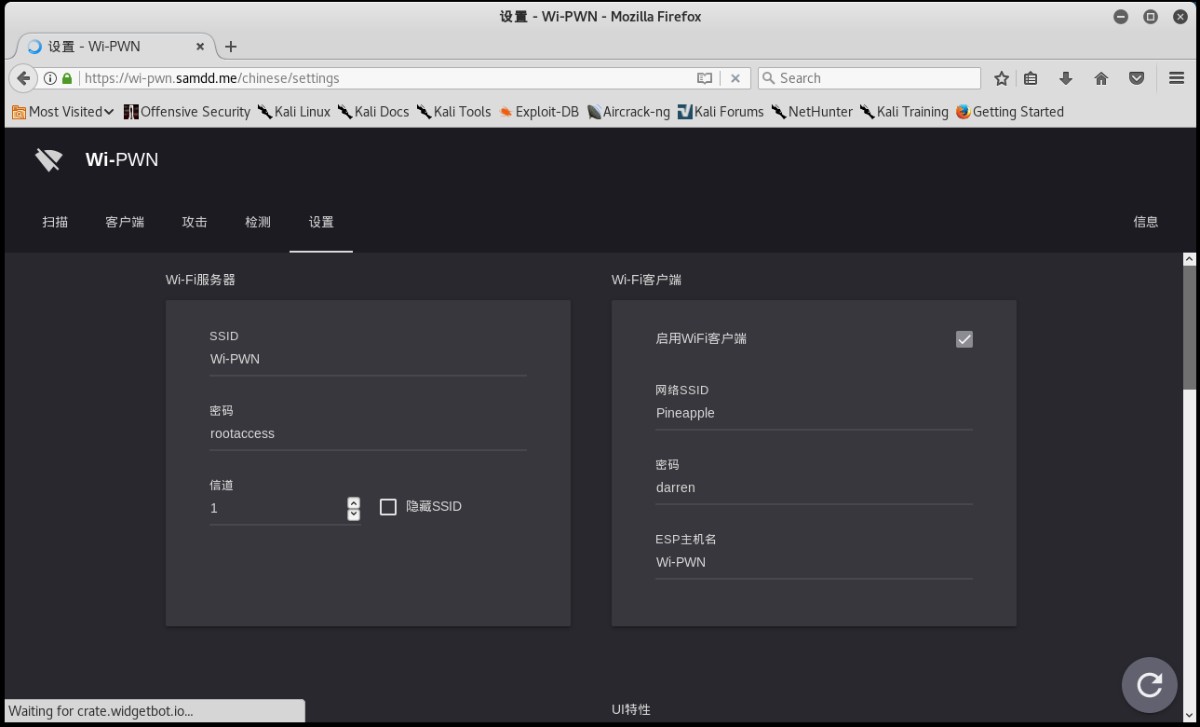The image size is (1200, 727).
Task: Open the 攻击 tab
Action: point(195,222)
